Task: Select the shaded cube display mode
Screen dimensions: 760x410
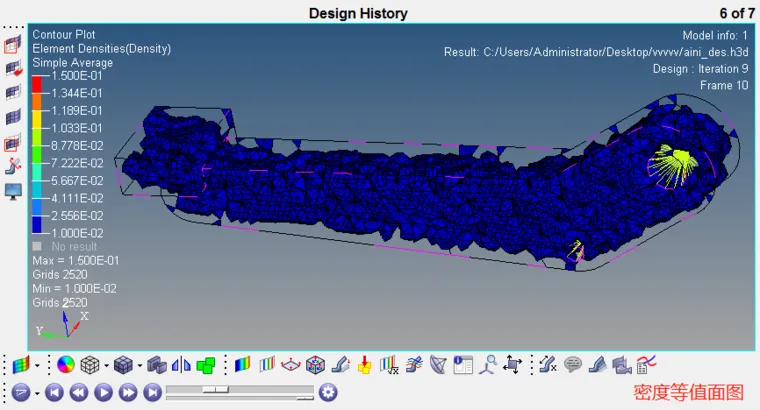Action: pyautogui.click(x=123, y=364)
